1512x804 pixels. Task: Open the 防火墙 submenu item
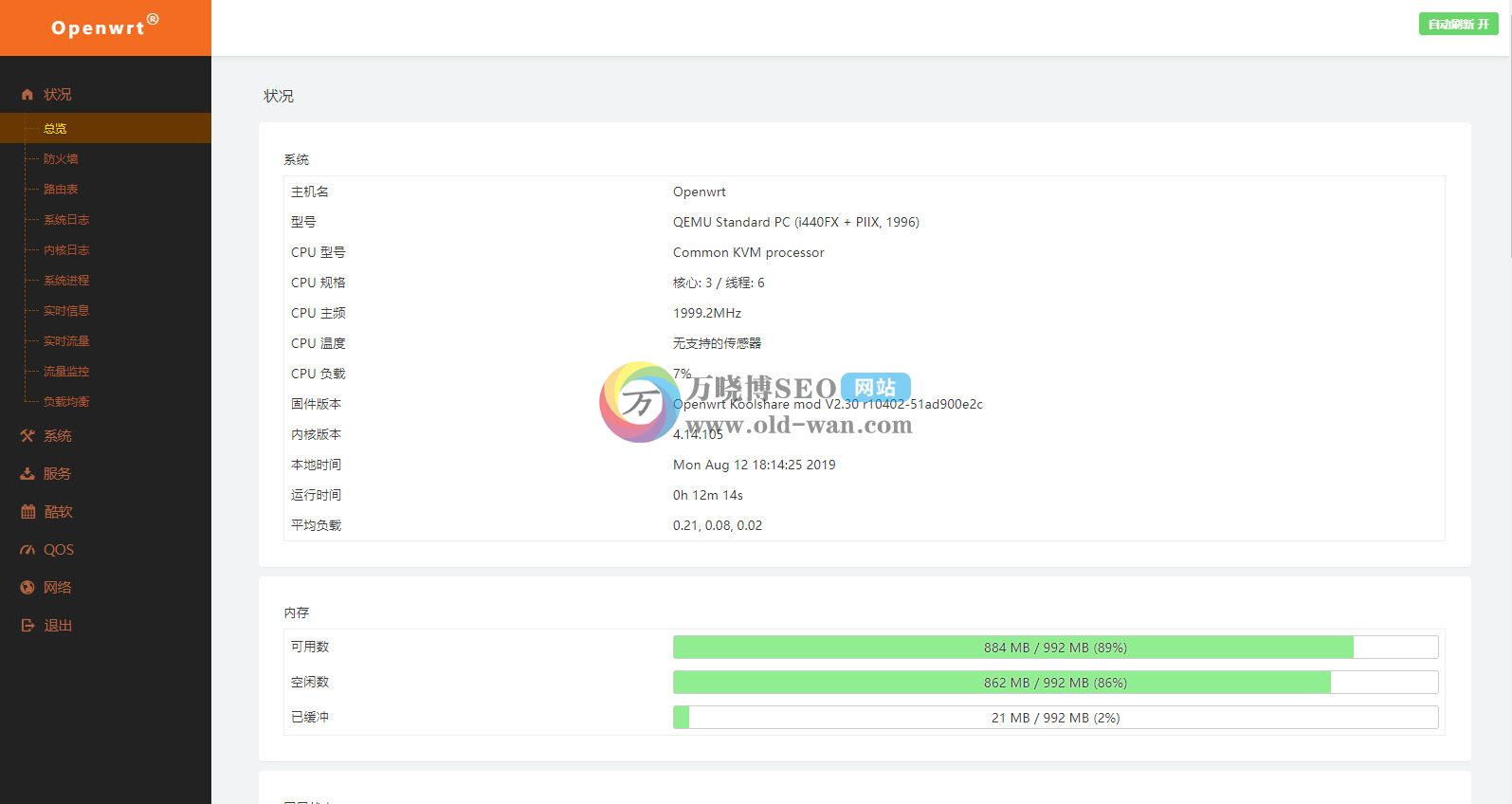tap(61, 158)
